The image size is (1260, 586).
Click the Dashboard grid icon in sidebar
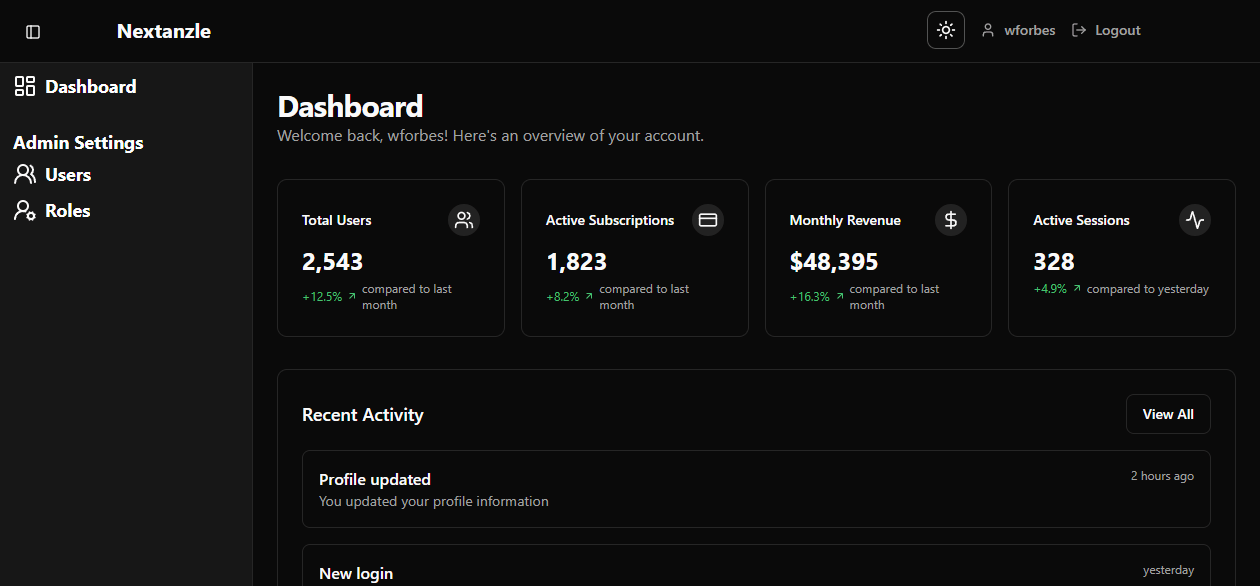pos(25,86)
